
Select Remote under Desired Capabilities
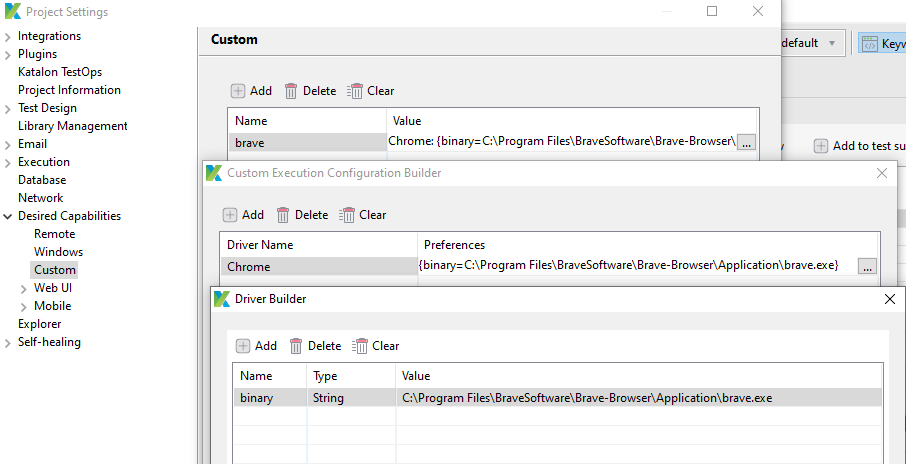point(55,234)
